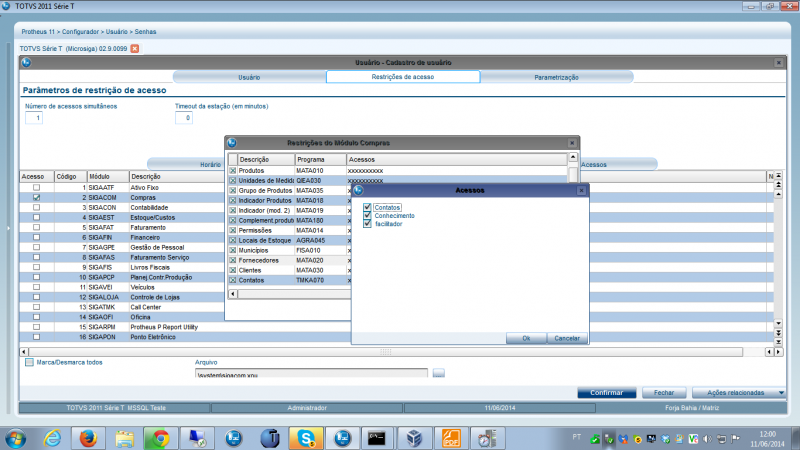This screenshot has height=450, width=800.
Task: Open the command prompt taskbar icon
Action: click(377, 438)
